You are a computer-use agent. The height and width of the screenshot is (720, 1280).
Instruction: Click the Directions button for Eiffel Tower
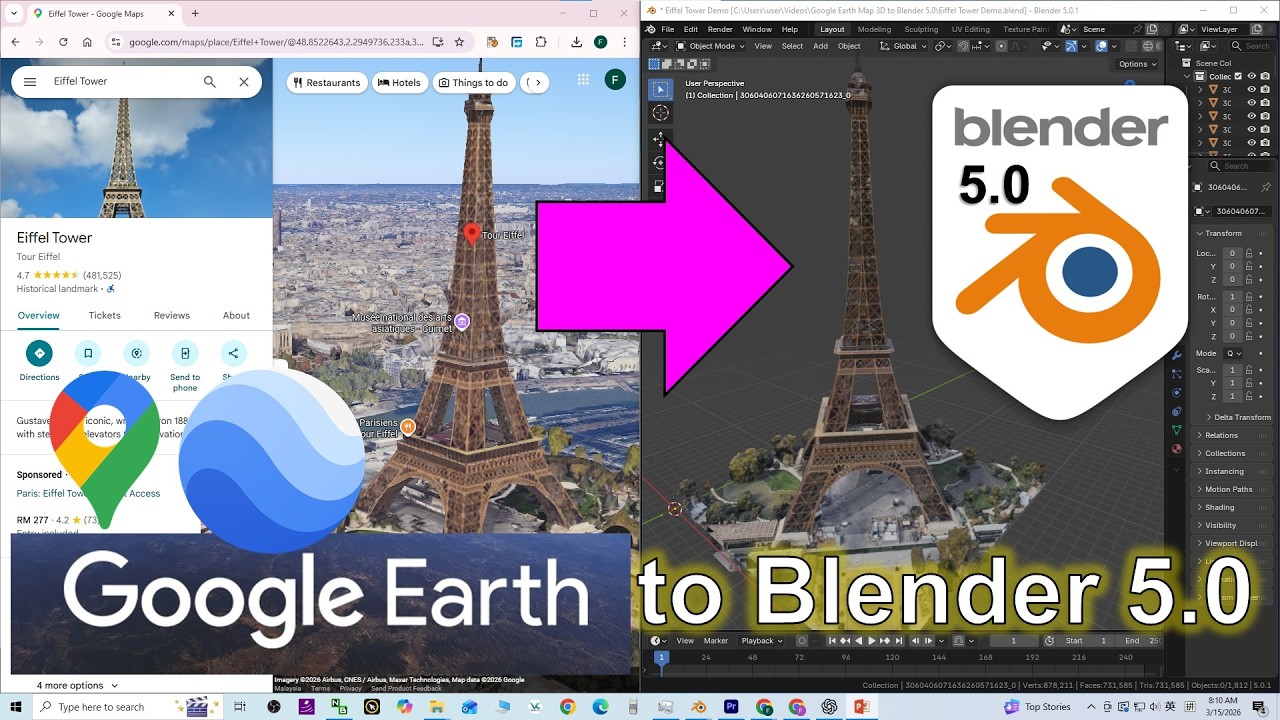click(x=39, y=353)
